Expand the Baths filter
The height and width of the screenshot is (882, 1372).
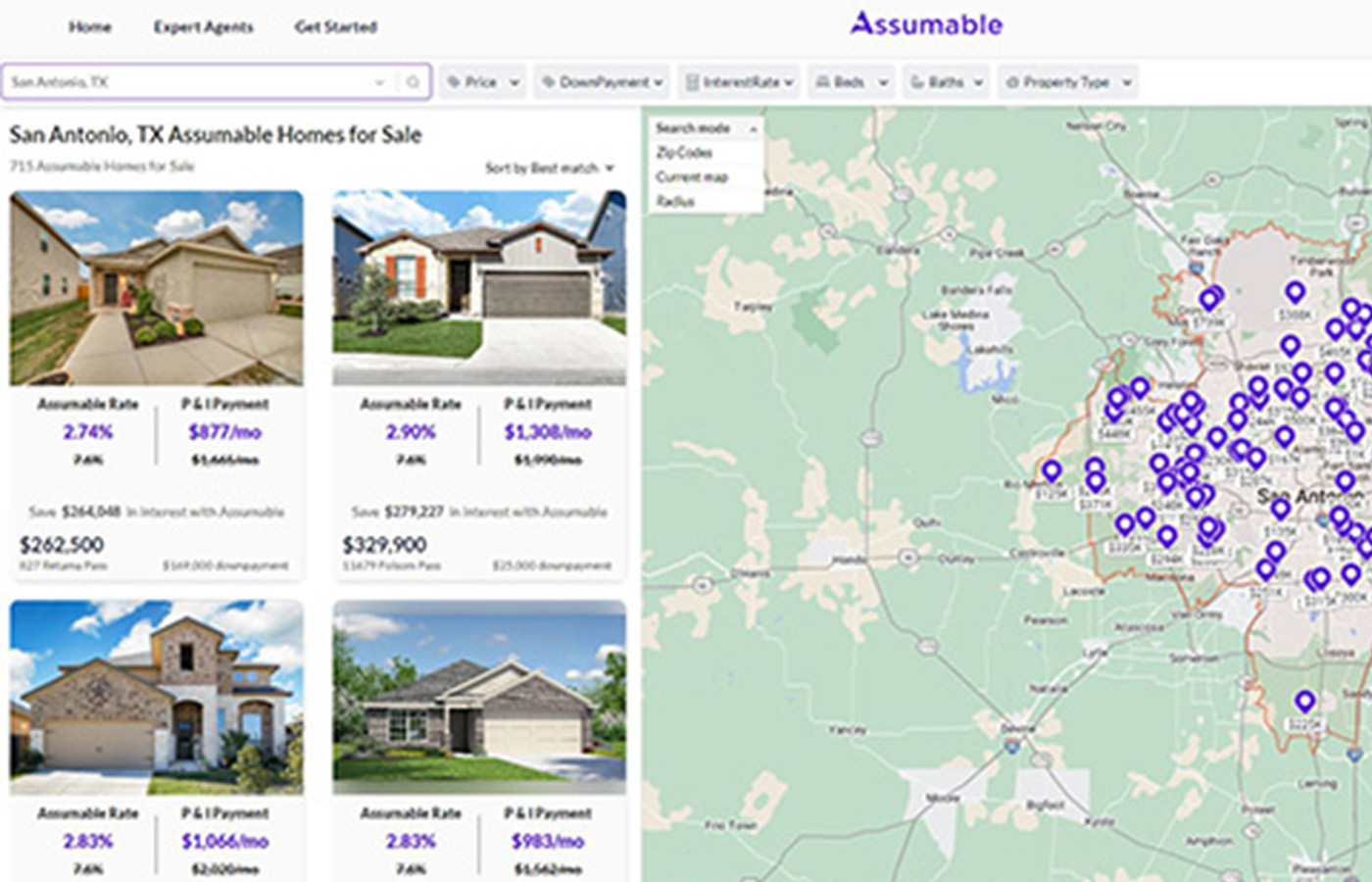point(946,82)
